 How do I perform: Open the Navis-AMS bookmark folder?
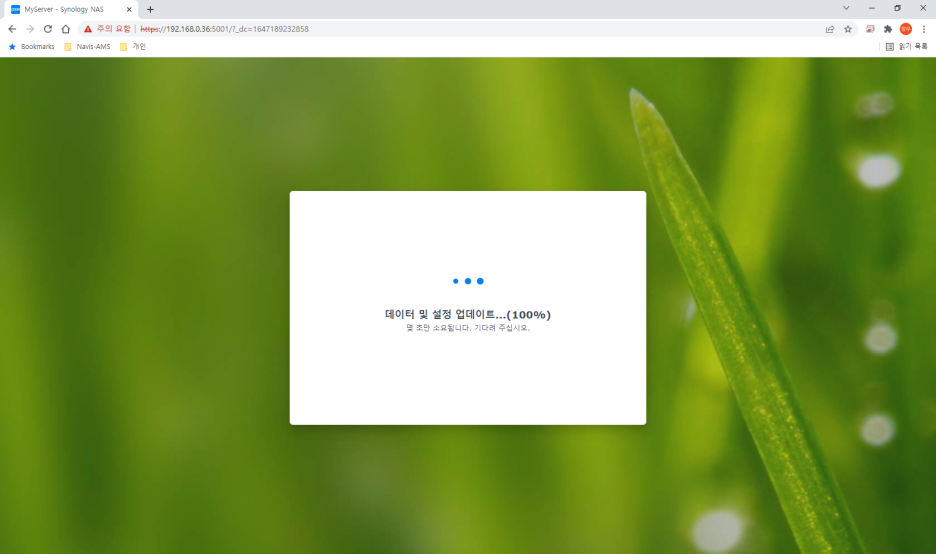click(x=87, y=47)
